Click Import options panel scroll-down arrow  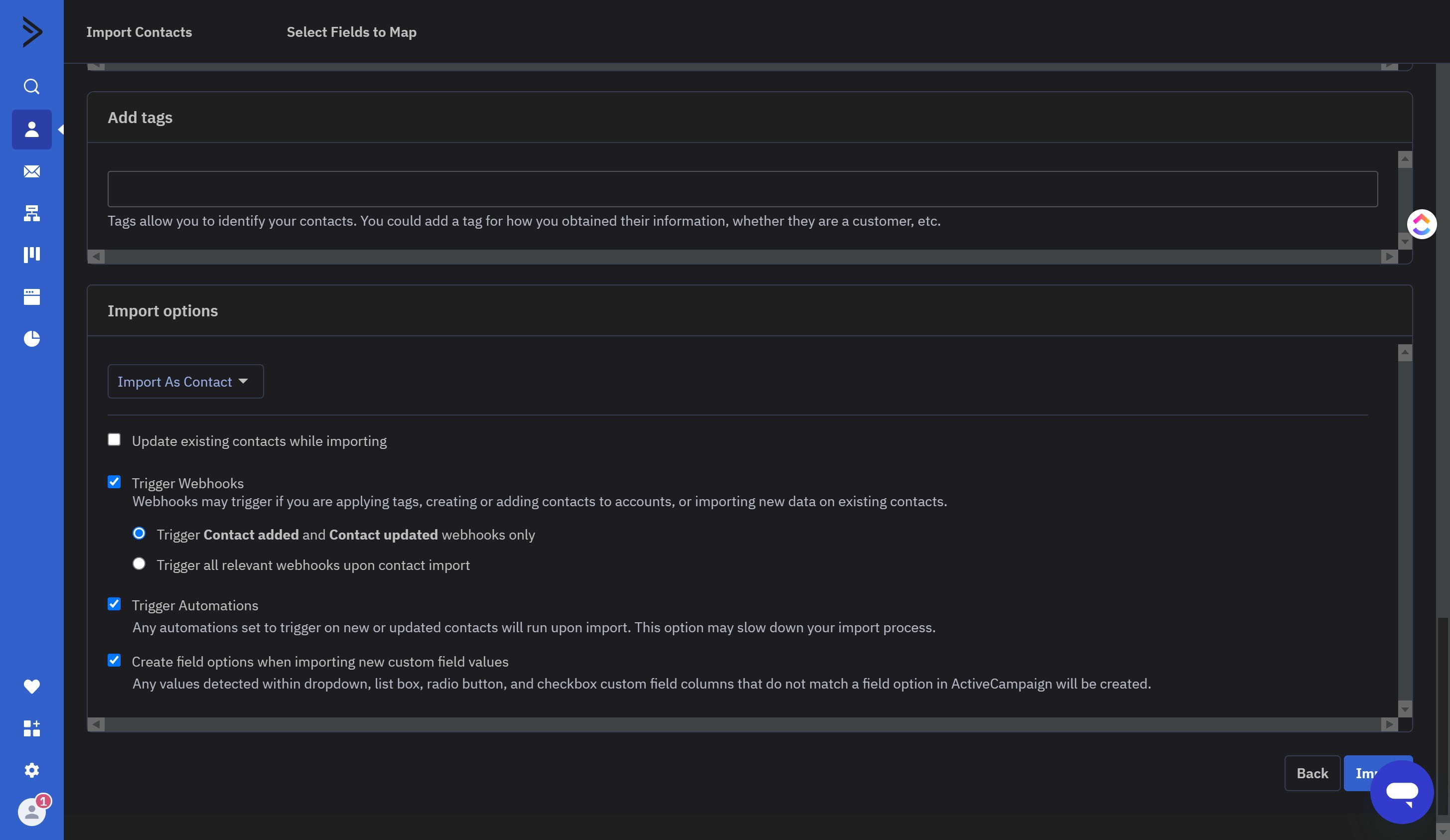(1405, 709)
